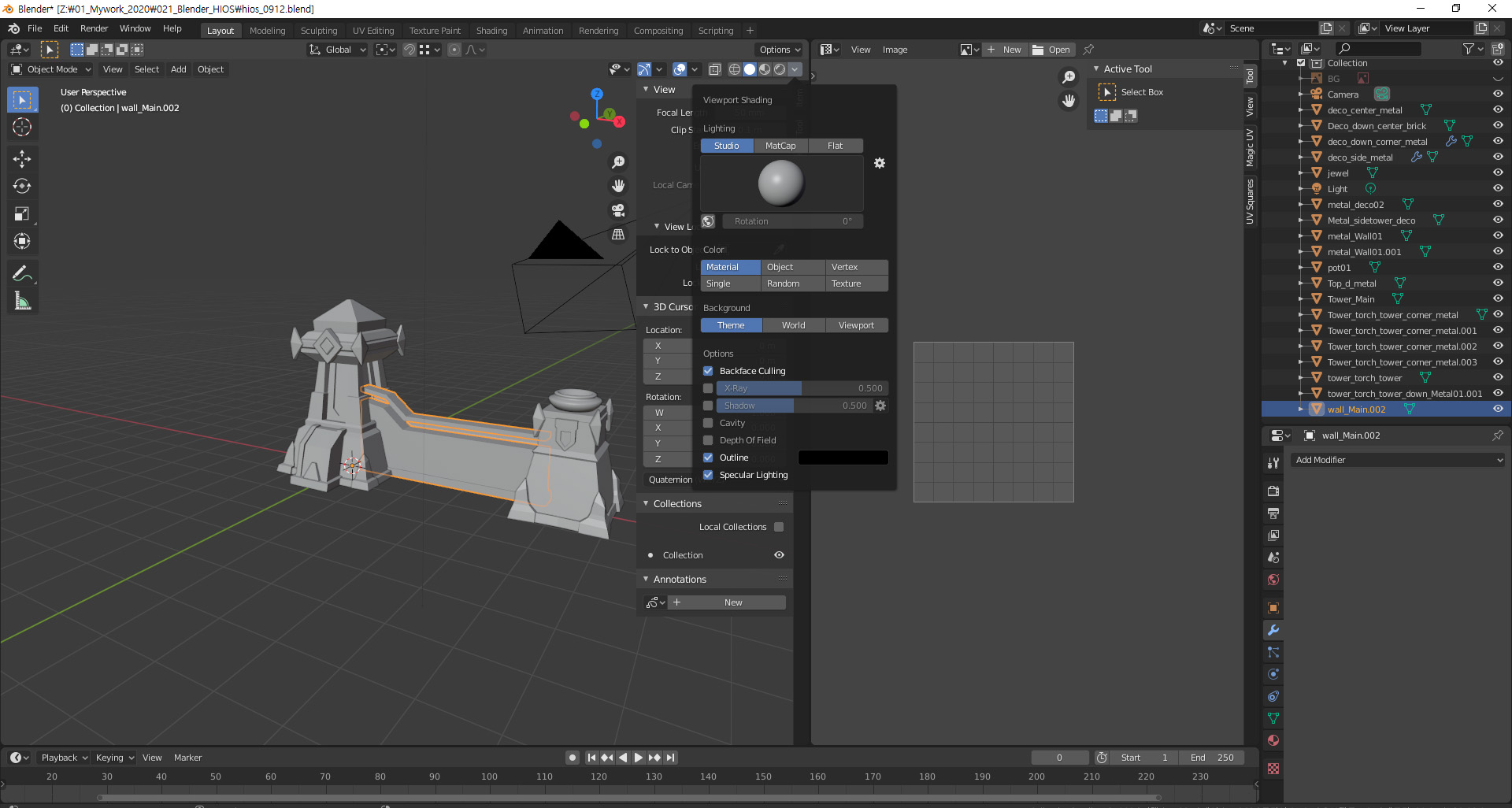Open the Texture properties tab

[x=1273, y=769]
